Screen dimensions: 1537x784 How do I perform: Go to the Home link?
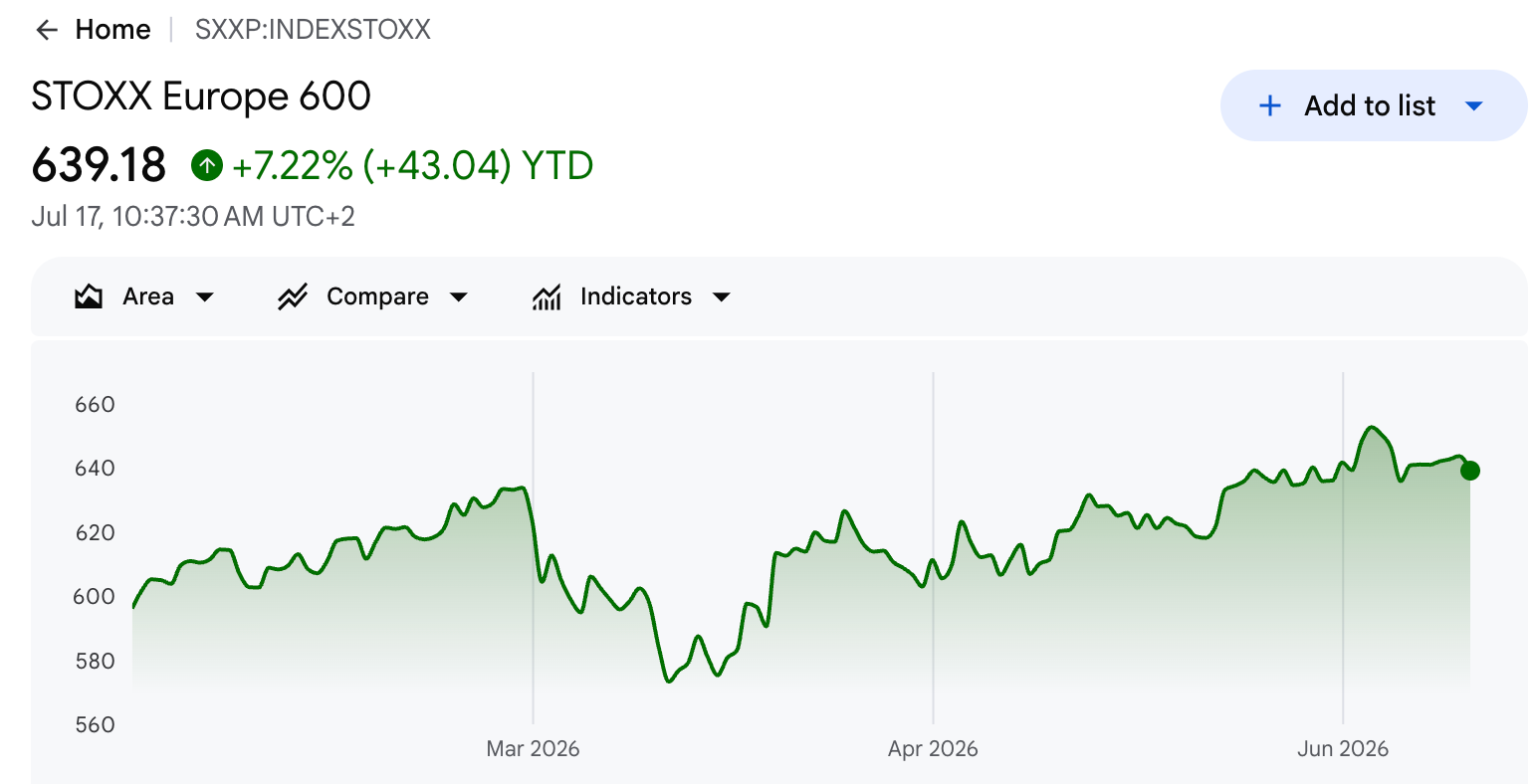pyautogui.click(x=113, y=30)
